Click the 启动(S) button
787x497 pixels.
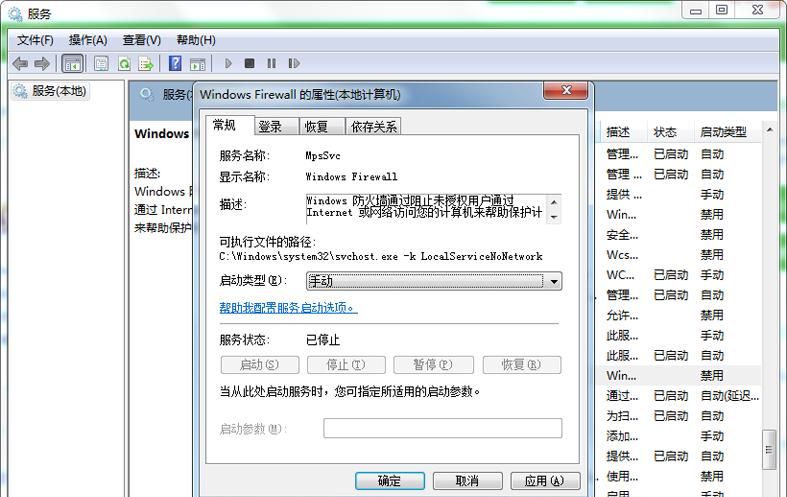(x=260, y=365)
